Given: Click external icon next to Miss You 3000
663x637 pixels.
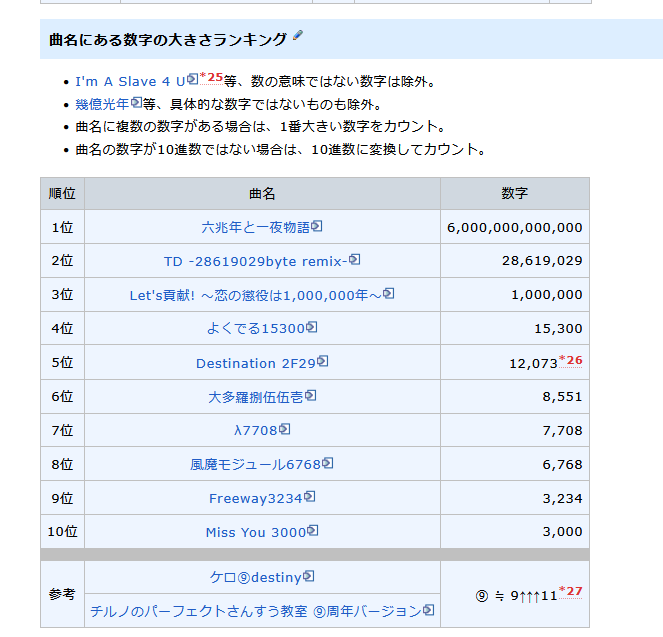Looking at the screenshot, I should pyautogui.click(x=312, y=530).
